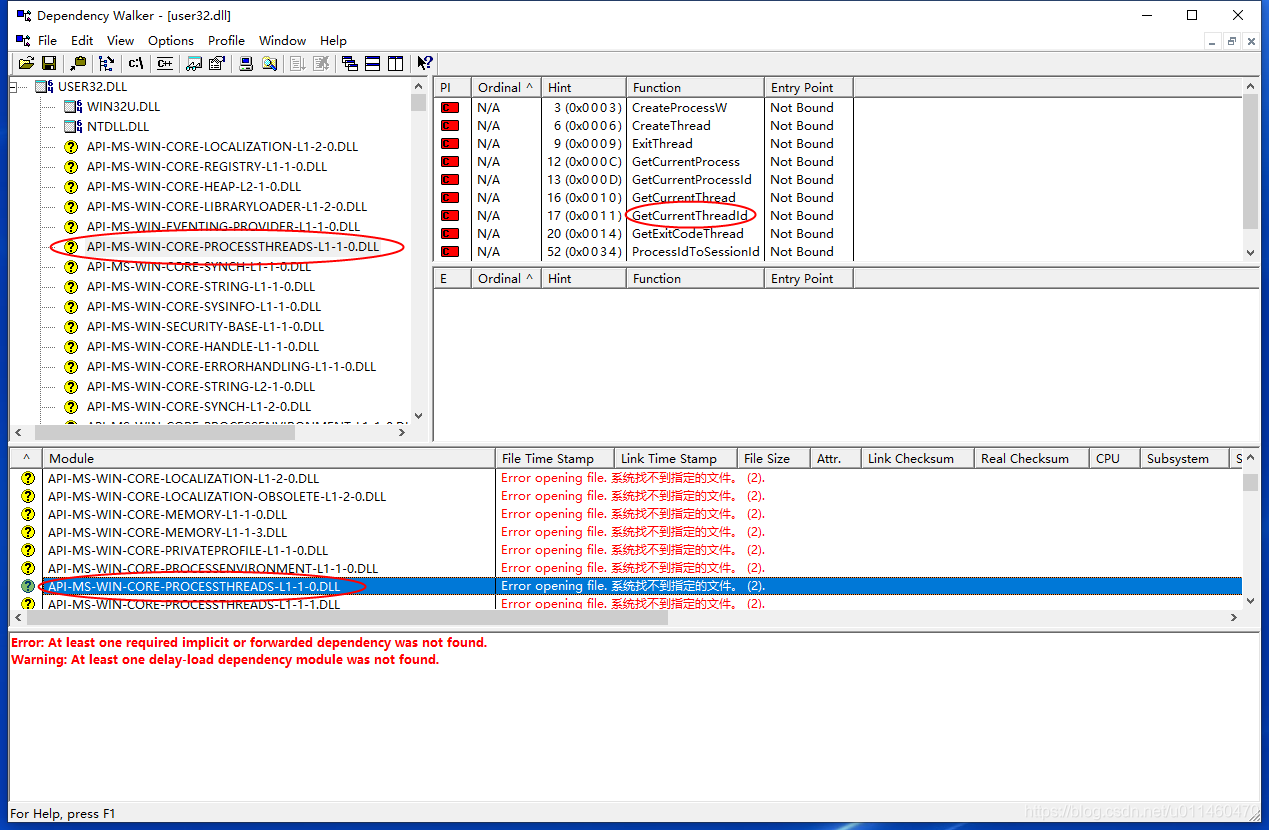1269x830 pixels.
Task: Click the Cascade windows toolbar icon
Action: [x=350, y=63]
